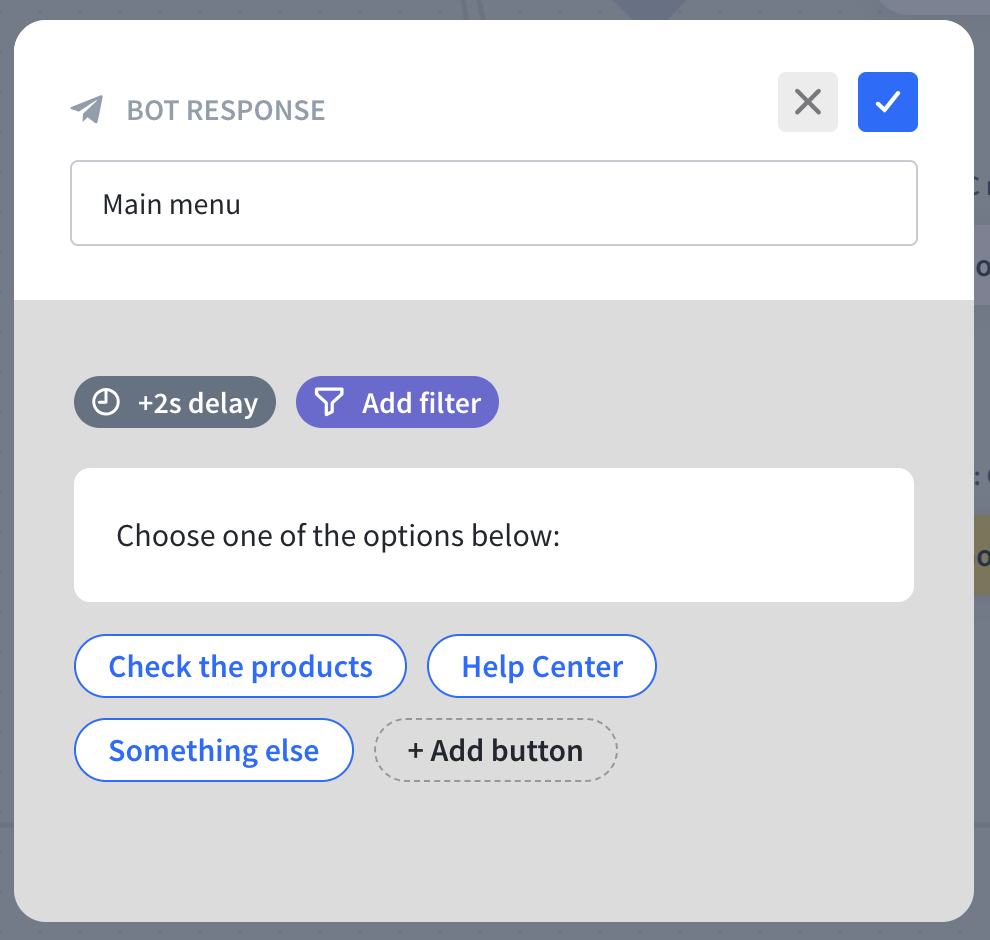Click the funnel icon in Add filter
The image size is (990, 940).
329,402
